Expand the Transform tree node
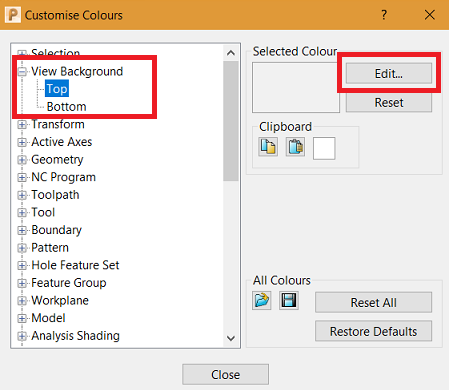 coord(22,125)
